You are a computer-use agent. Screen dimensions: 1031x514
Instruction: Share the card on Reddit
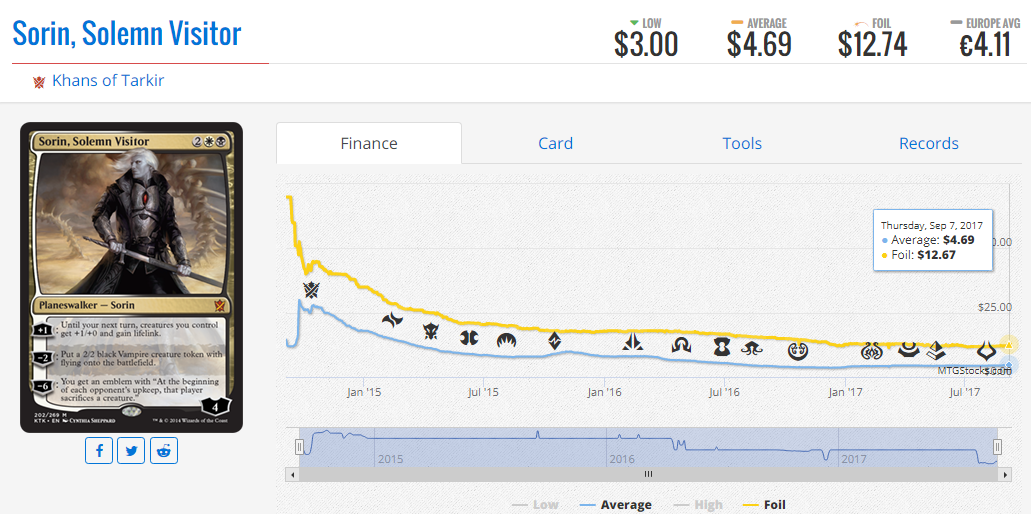pyautogui.click(x=164, y=451)
